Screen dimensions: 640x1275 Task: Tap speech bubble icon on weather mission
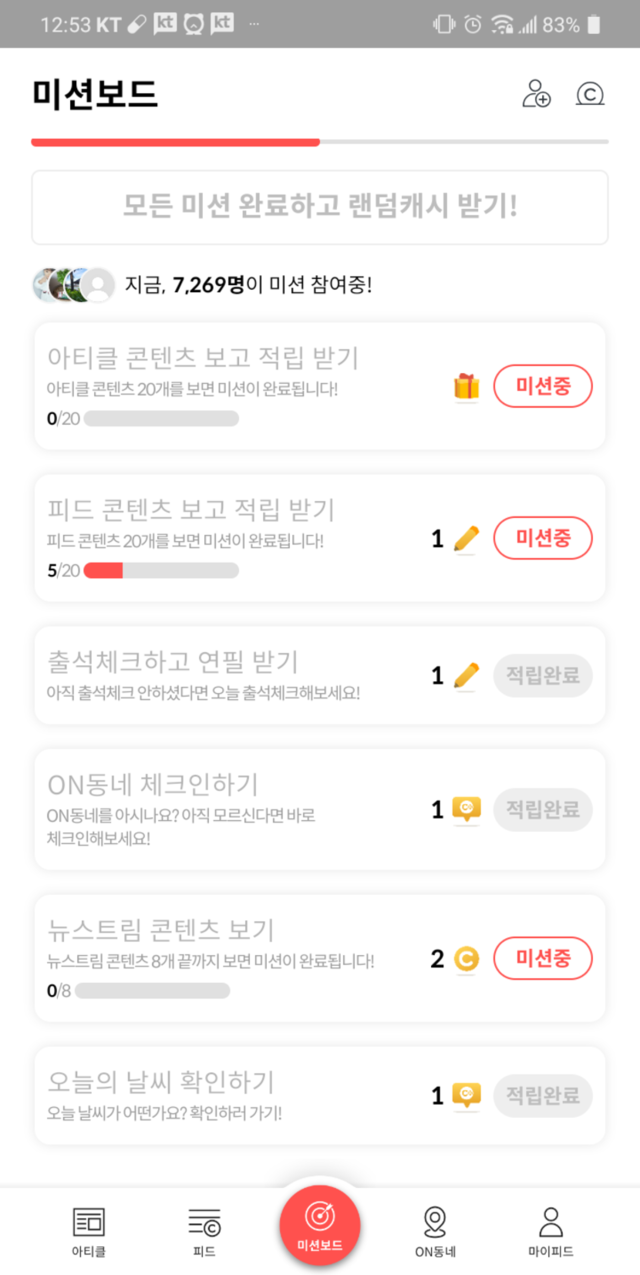(x=466, y=1096)
